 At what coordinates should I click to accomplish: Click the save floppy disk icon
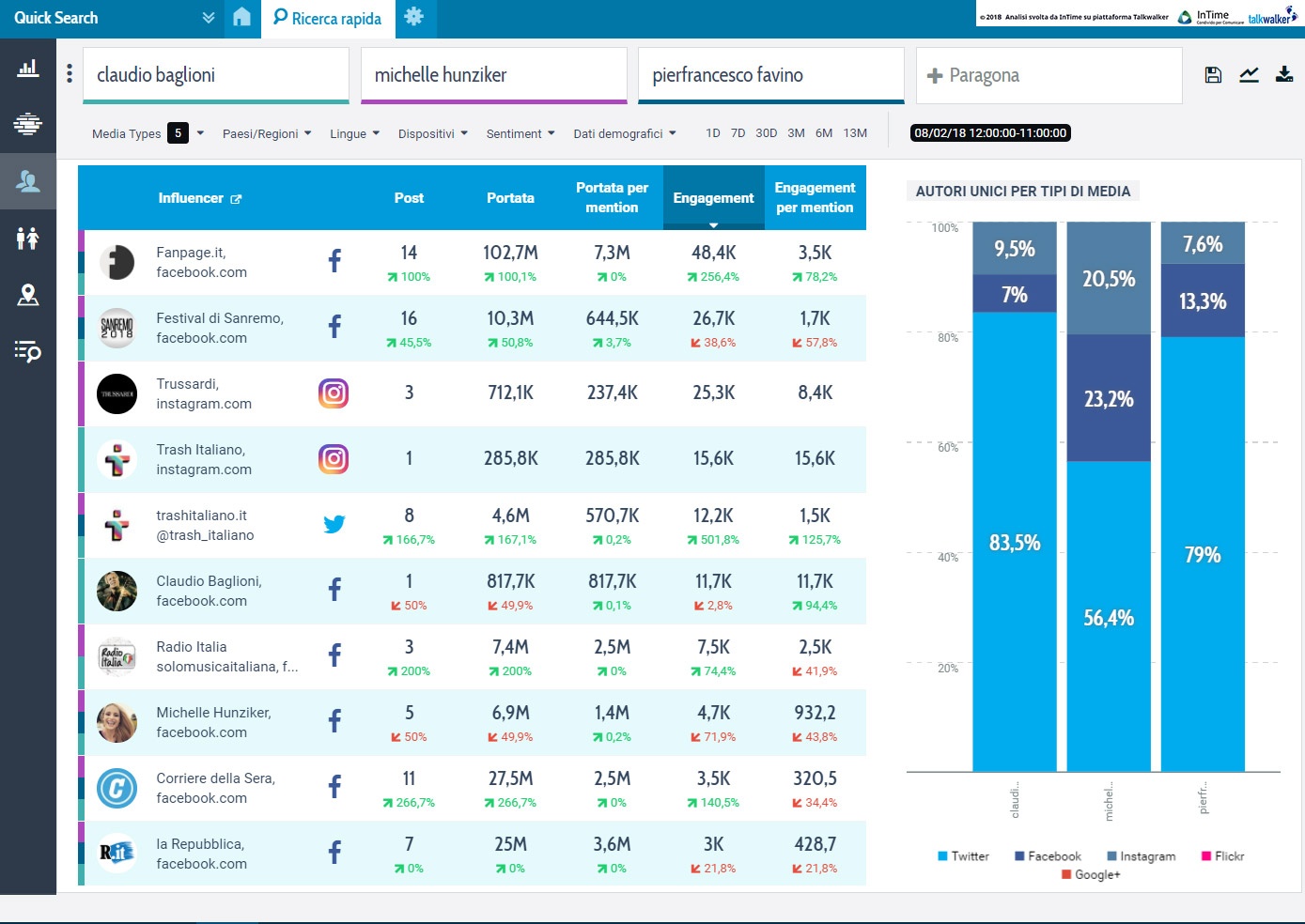(x=1213, y=75)
